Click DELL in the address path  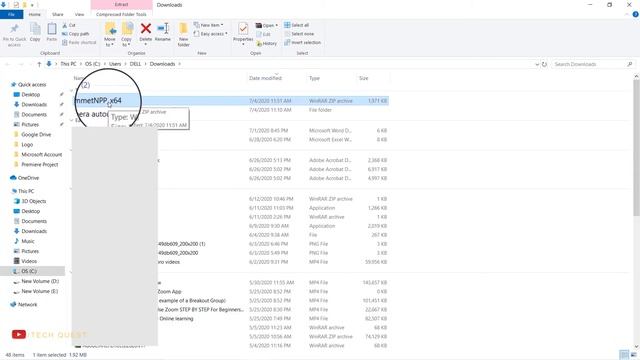coord(135,64)
